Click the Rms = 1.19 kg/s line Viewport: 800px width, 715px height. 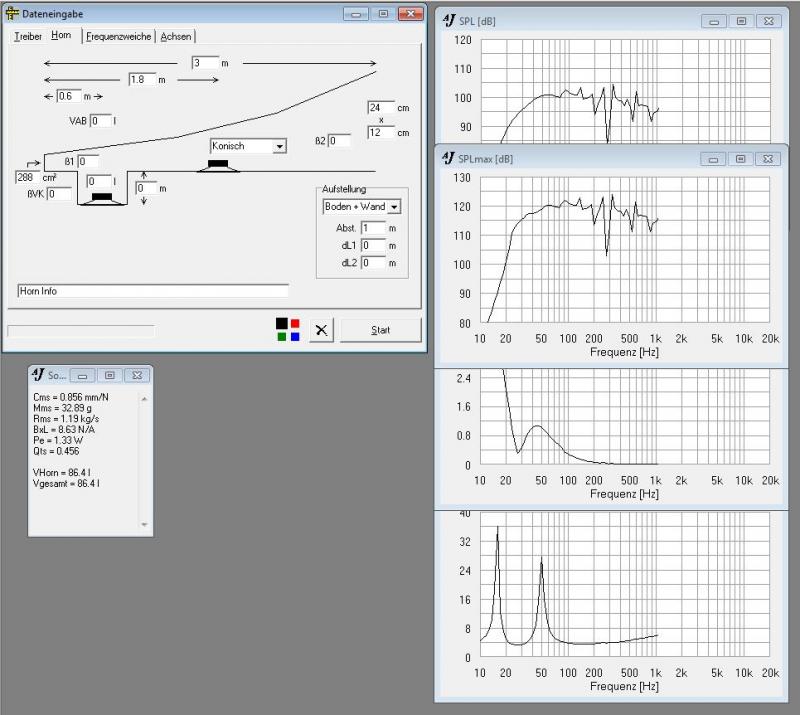click(66, 419)
